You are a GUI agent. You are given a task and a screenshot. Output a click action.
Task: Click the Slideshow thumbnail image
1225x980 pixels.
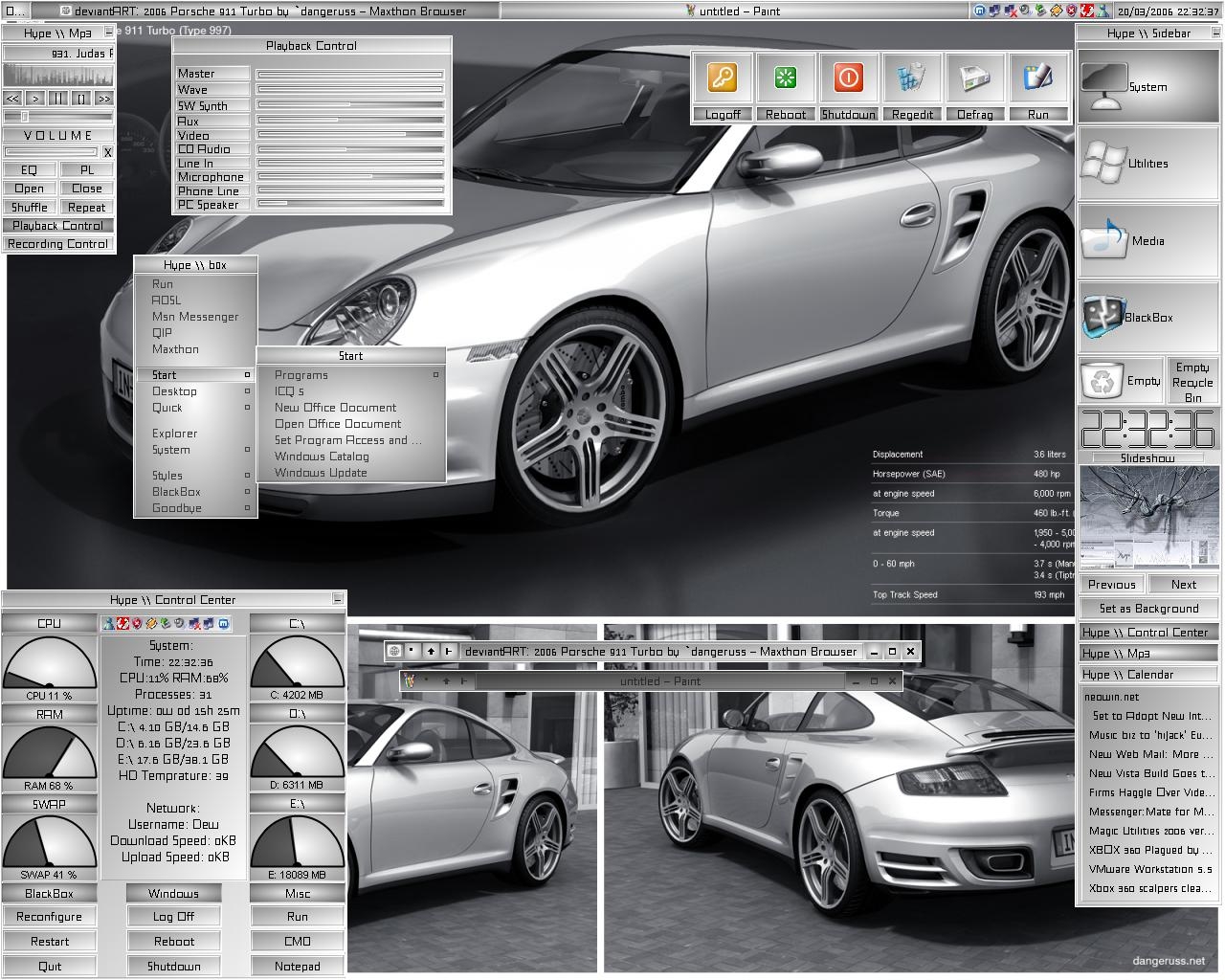point(1148,518)
